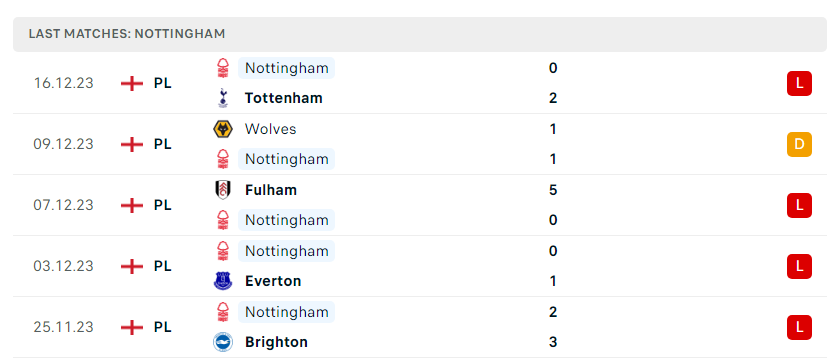
Task: Click the L result badge for Fulham match
Action: pos(799,205)
